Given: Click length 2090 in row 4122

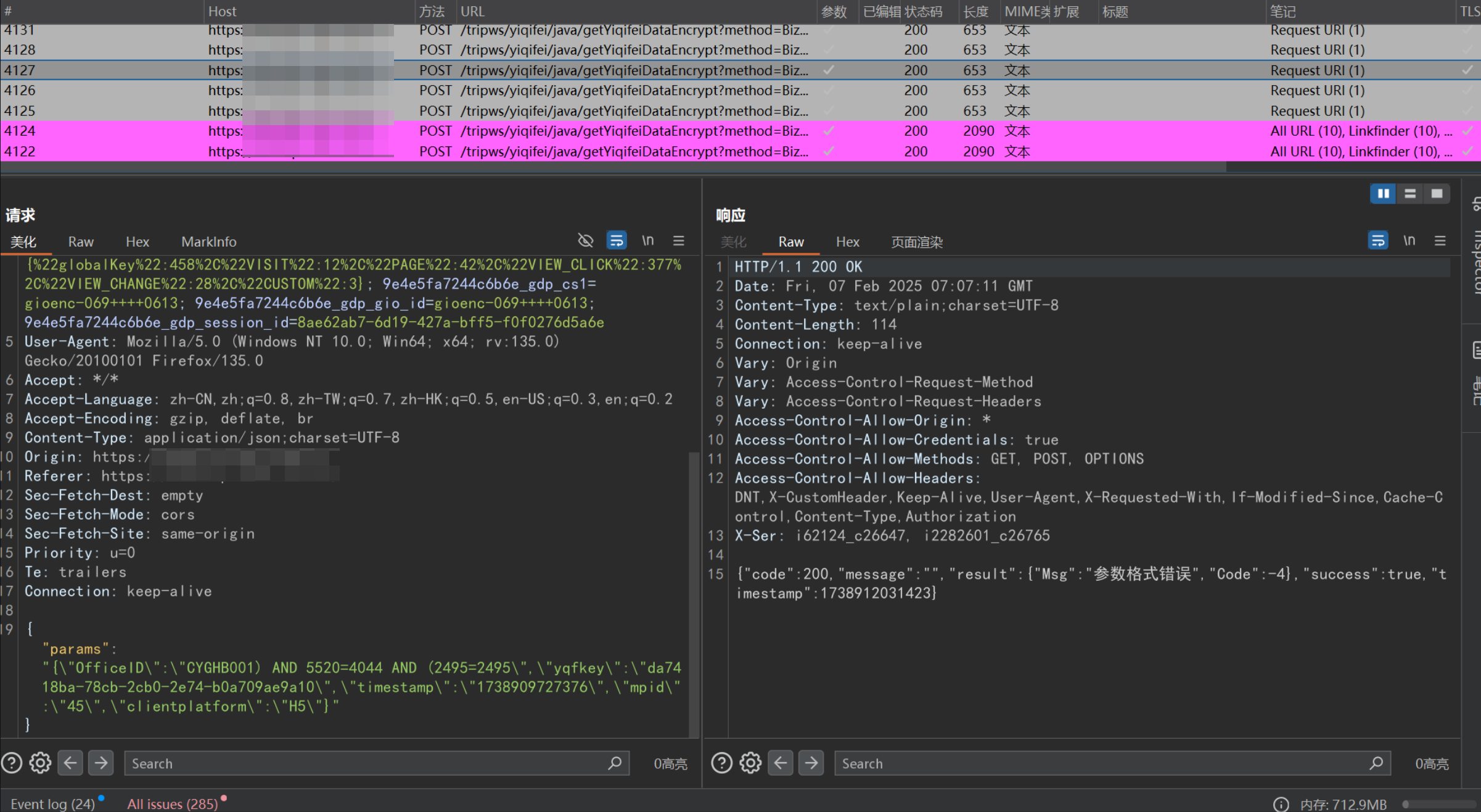Looking at the screenshot, I should [x=978, y=152].
